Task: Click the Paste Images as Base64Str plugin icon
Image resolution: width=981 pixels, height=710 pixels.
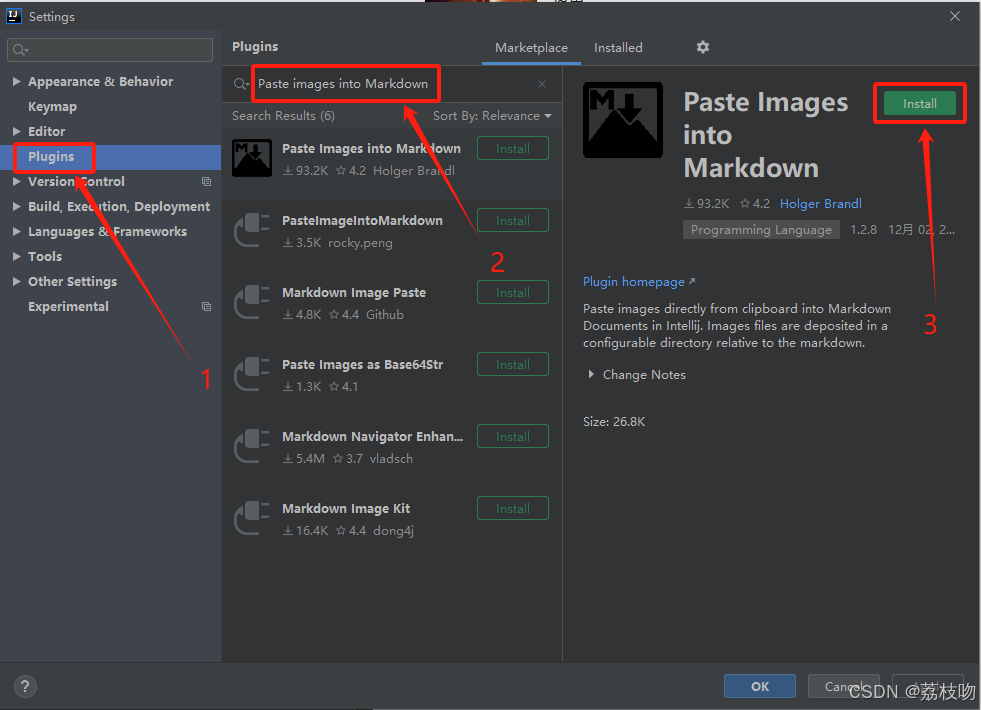Action: [x=252, y=374]
